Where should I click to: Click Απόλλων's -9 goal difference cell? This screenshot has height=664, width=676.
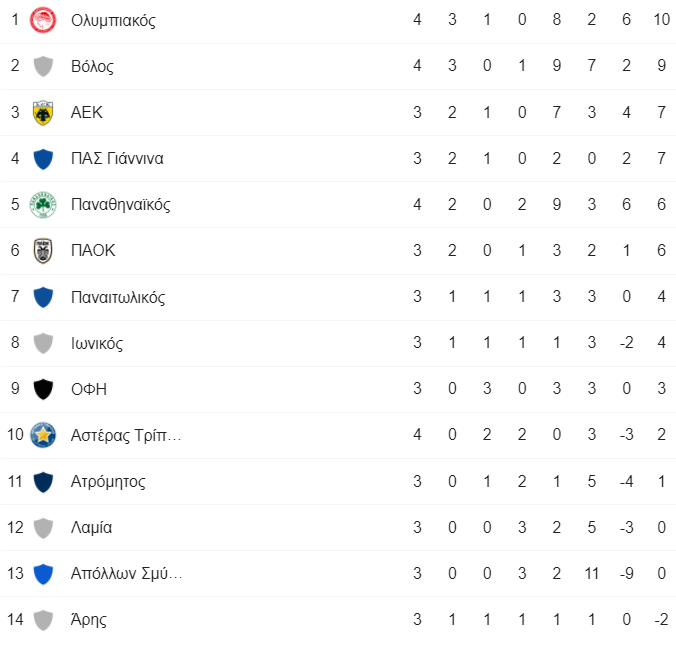click(x=626, y=573)
